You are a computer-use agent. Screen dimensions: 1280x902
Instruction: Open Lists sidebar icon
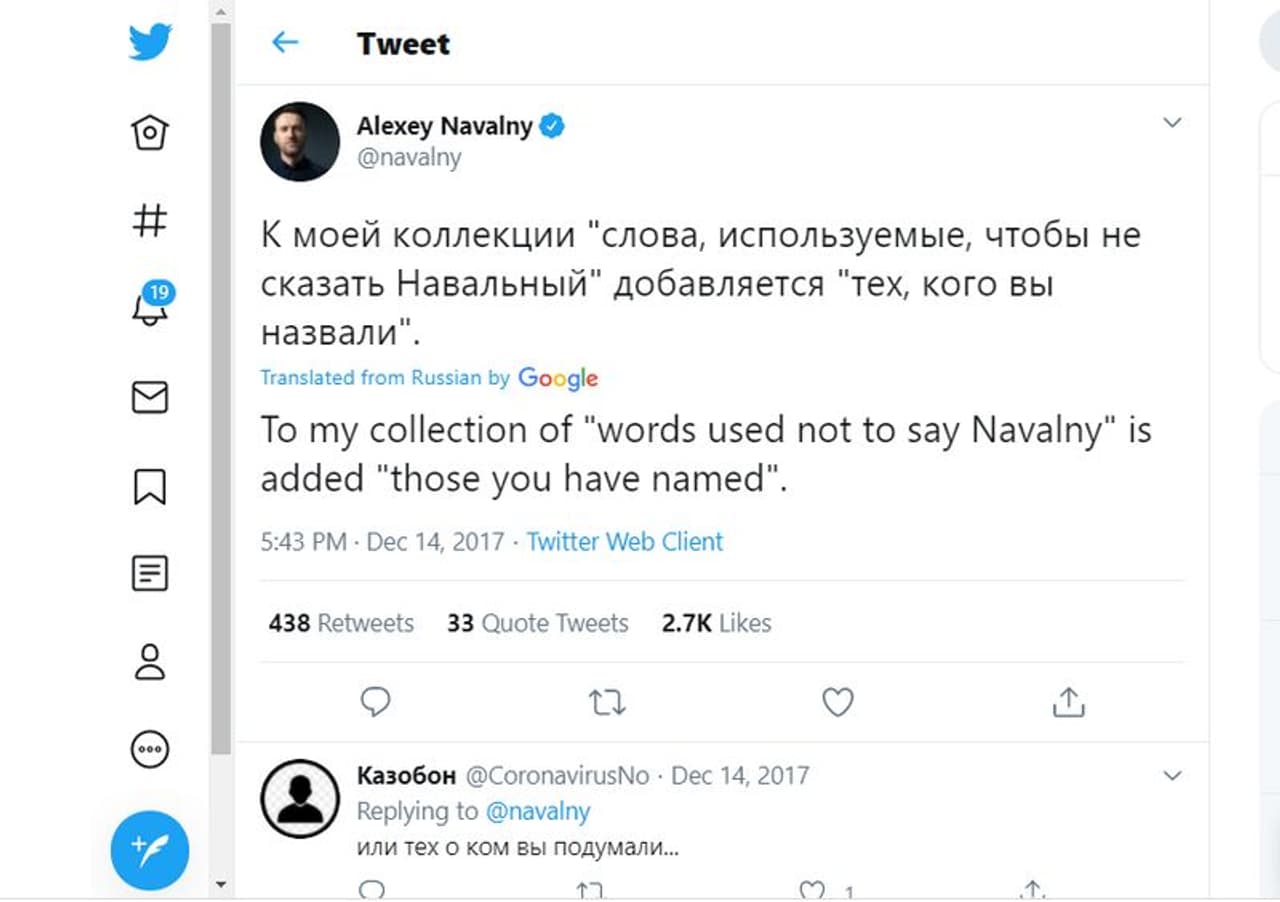coord(150,574)
